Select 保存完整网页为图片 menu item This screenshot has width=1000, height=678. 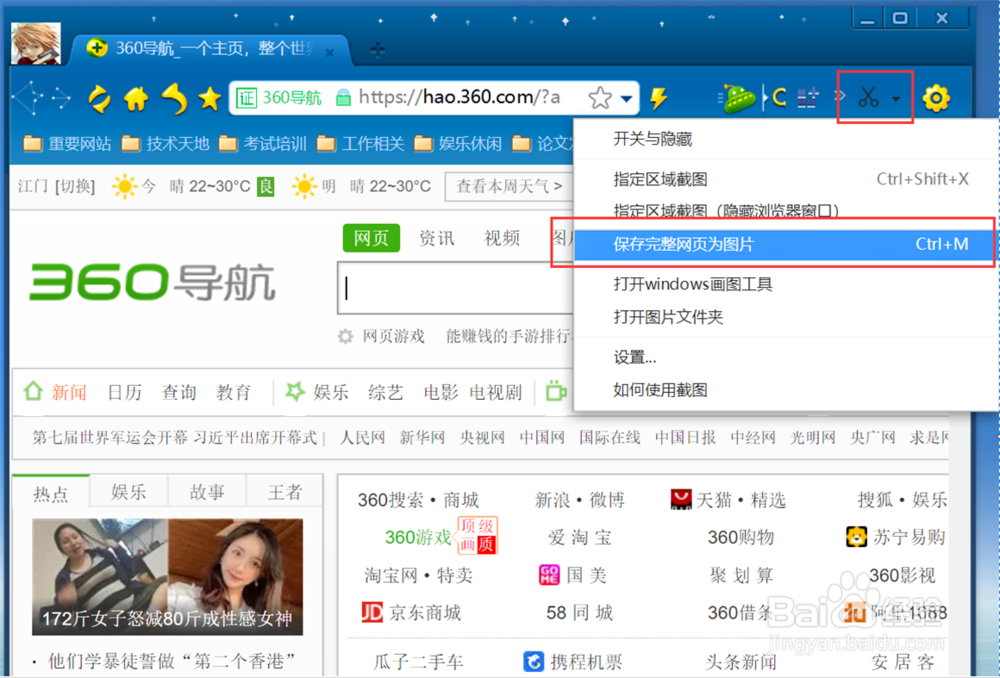(x=784, y=244)
